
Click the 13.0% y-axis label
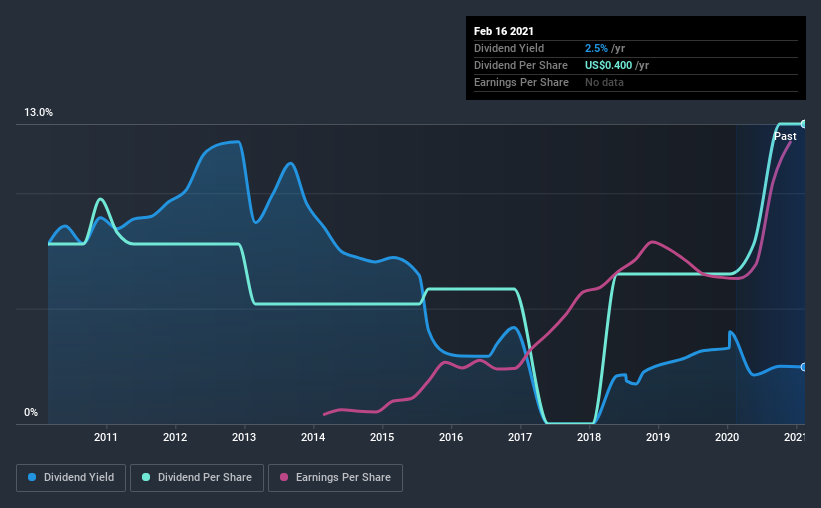click(x=38, y=112)
